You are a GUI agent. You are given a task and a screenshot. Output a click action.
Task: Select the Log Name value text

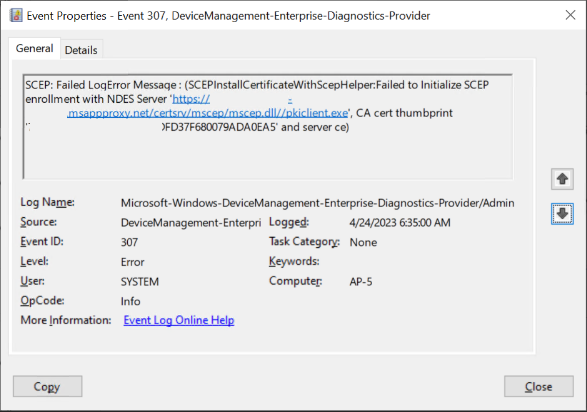click(317, 203)
